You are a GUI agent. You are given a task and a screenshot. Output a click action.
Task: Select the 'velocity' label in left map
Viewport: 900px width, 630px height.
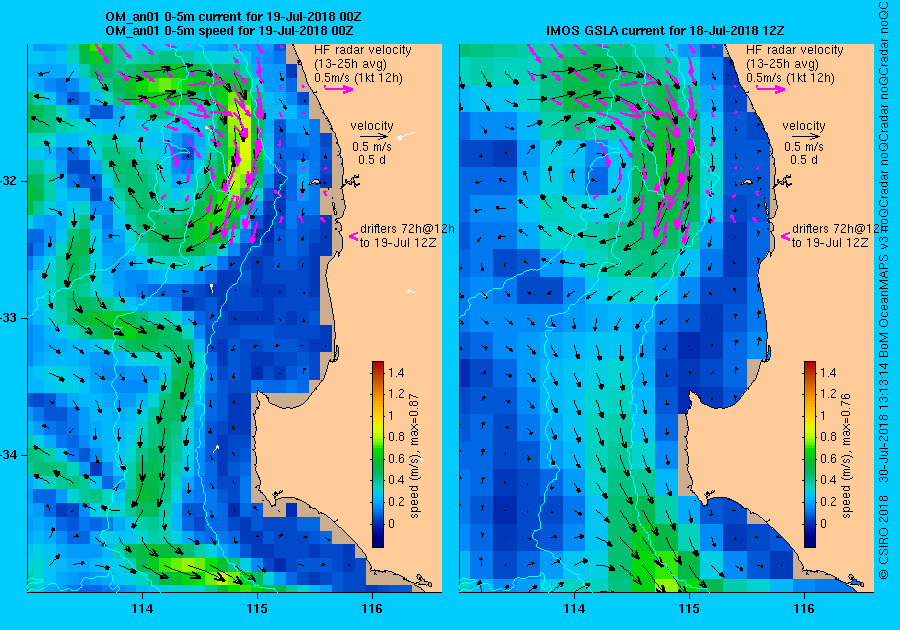tap(372, 126)
